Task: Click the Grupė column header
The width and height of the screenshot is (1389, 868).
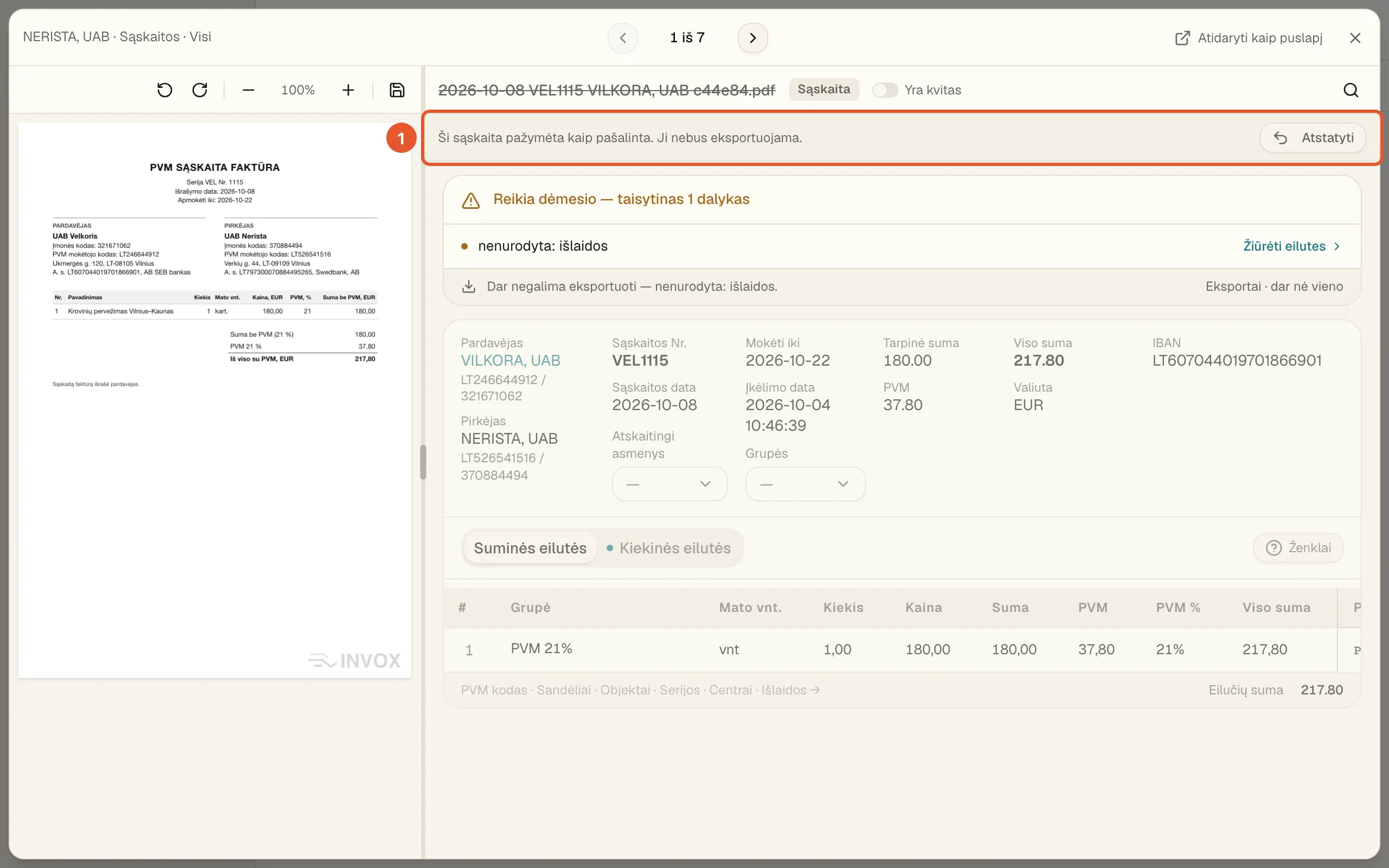Action: (530, 608)
